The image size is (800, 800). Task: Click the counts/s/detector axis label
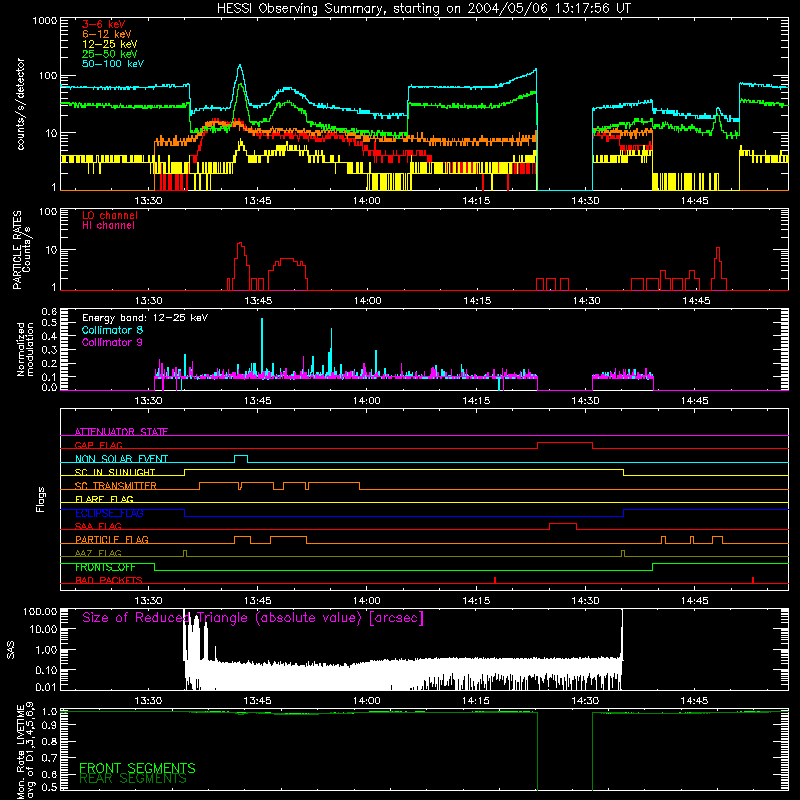(x=21, y=104)
